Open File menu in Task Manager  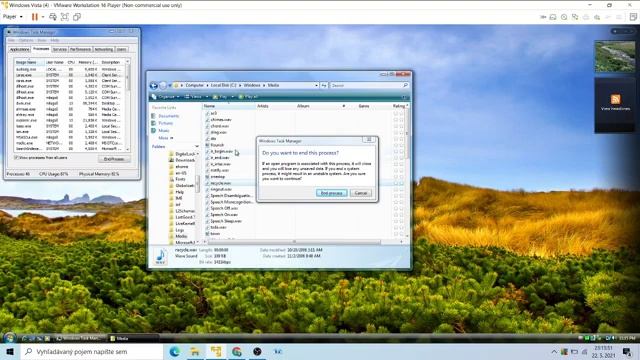point(11,40)
